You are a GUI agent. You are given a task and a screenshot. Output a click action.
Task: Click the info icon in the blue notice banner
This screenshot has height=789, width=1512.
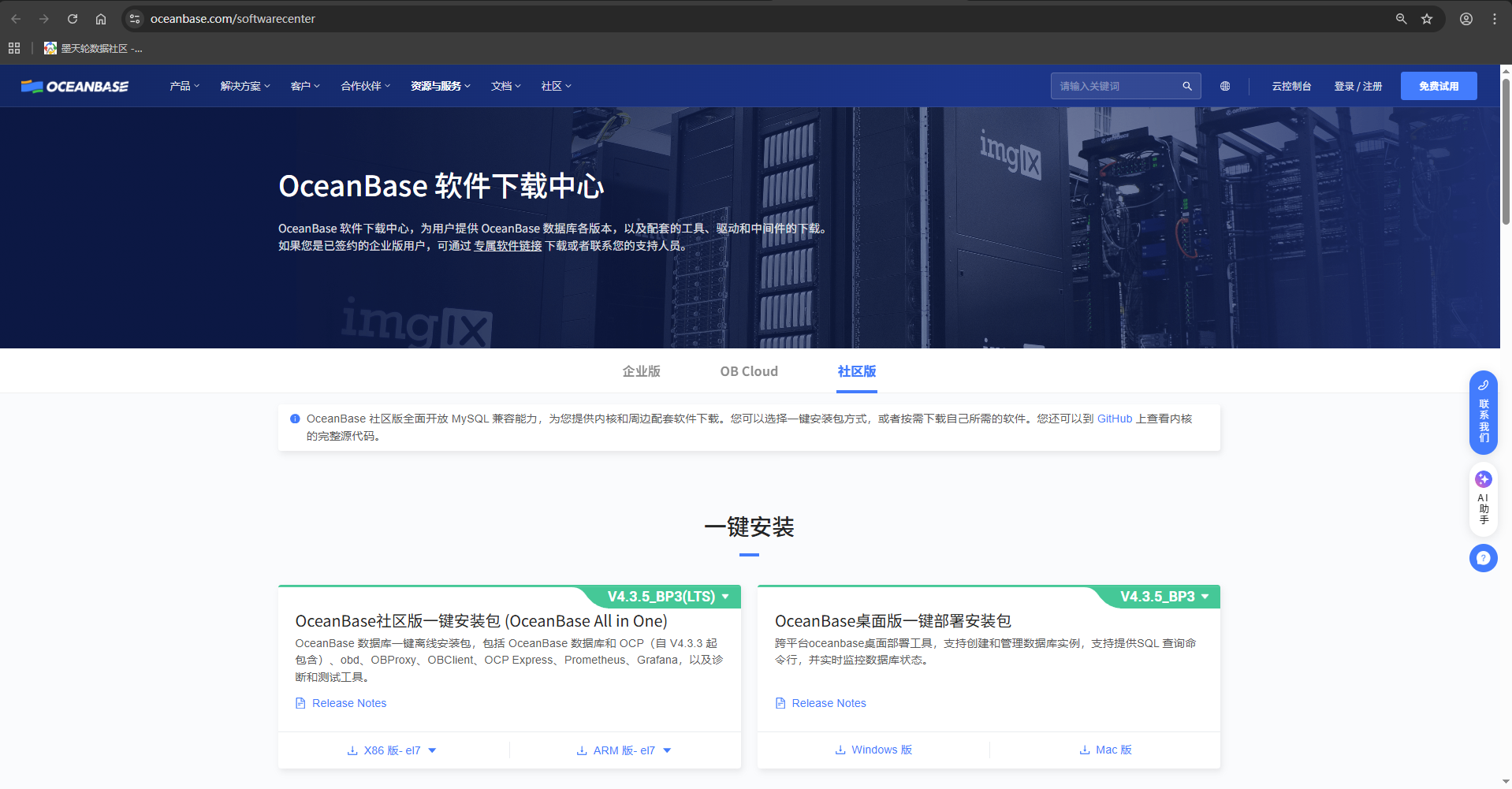pyautogui.click(x=294, y=419)
